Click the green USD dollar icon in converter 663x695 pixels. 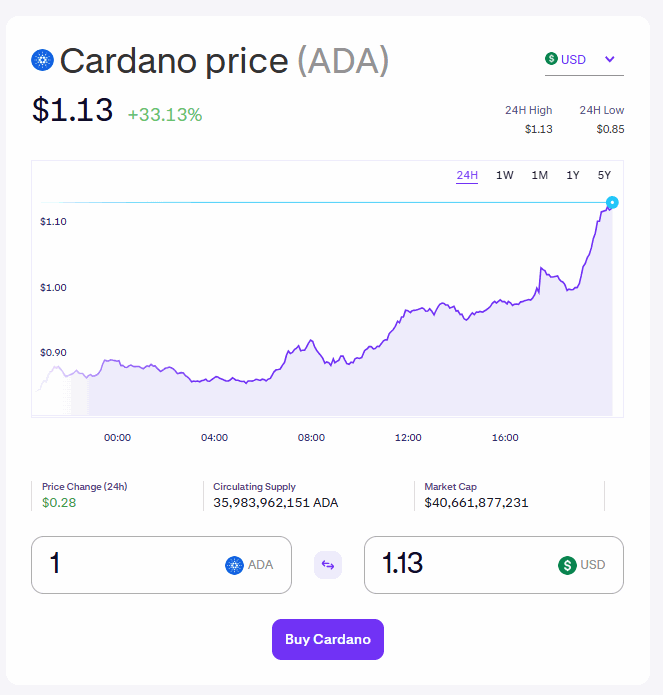[x=567, y=565]
